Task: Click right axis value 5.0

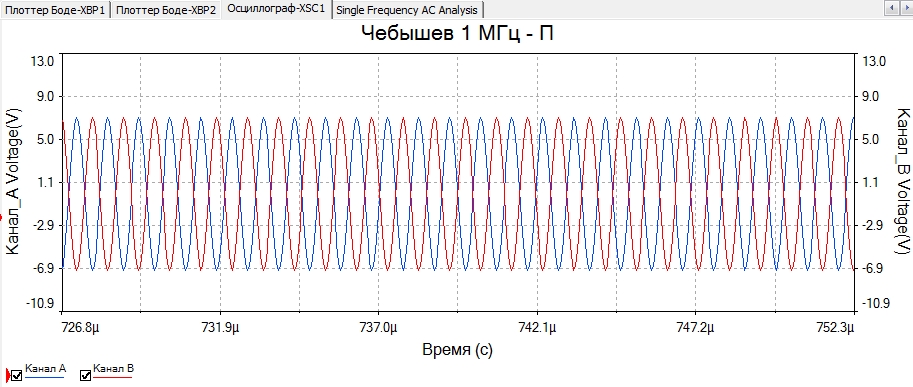Action: coord(870,140)
